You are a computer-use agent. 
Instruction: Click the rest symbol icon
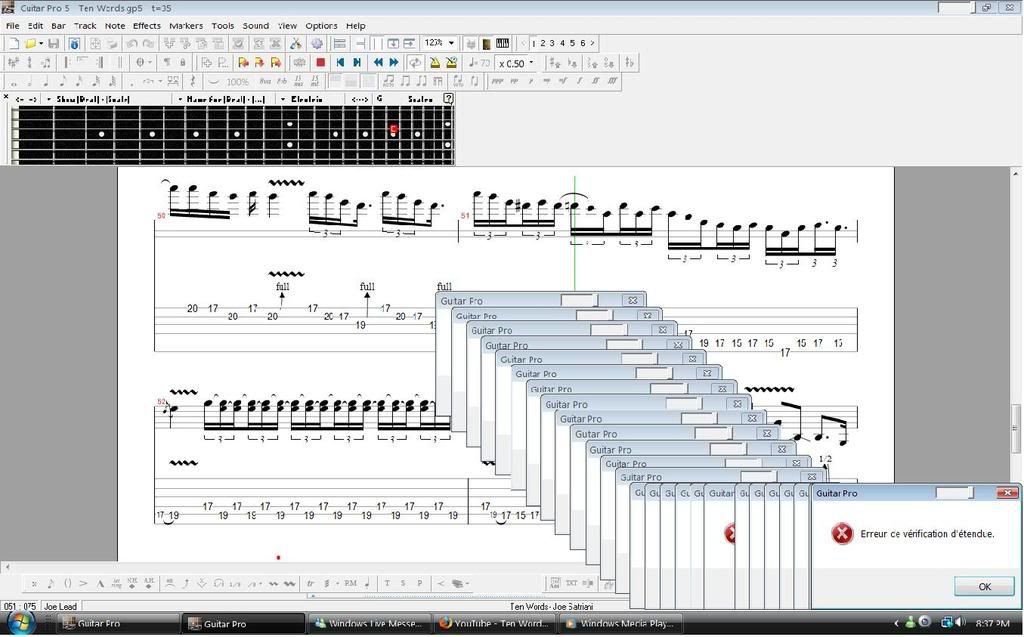(193, 82)
